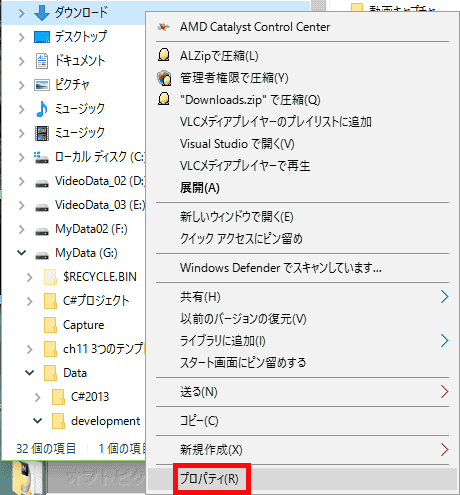
Task: Click the ドキュメント document icon
Action: pos(42,61)
